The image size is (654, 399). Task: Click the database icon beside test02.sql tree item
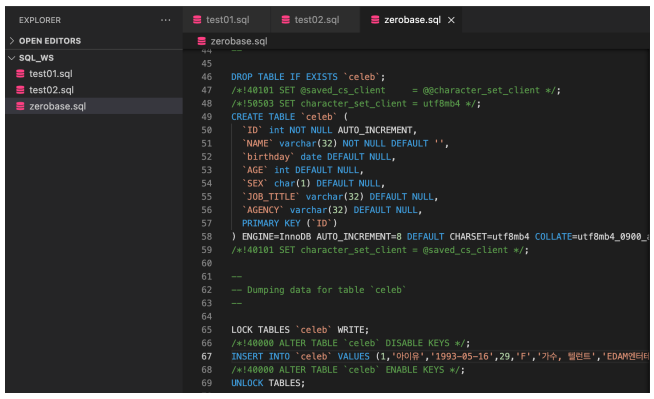(20, 90)
